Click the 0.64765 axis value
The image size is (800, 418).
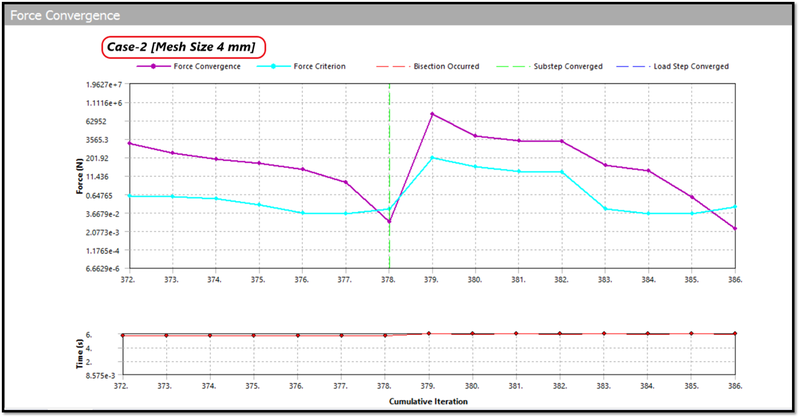tap(99, 195)
